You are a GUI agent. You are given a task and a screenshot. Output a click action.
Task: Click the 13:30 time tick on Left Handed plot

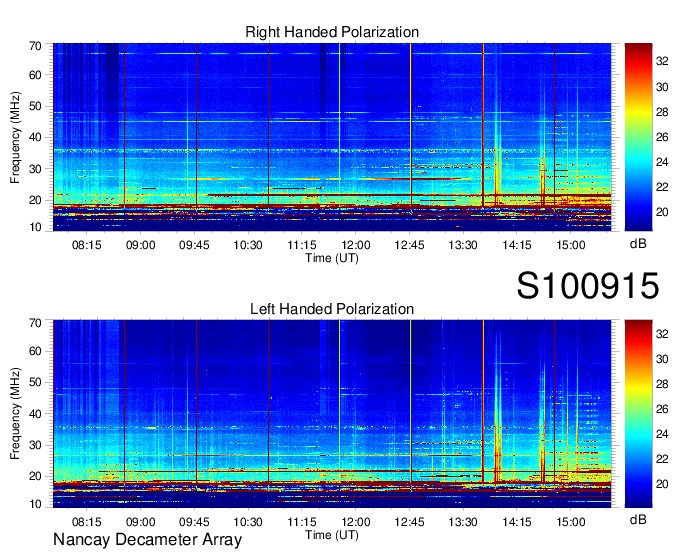[x=463, y=522]
